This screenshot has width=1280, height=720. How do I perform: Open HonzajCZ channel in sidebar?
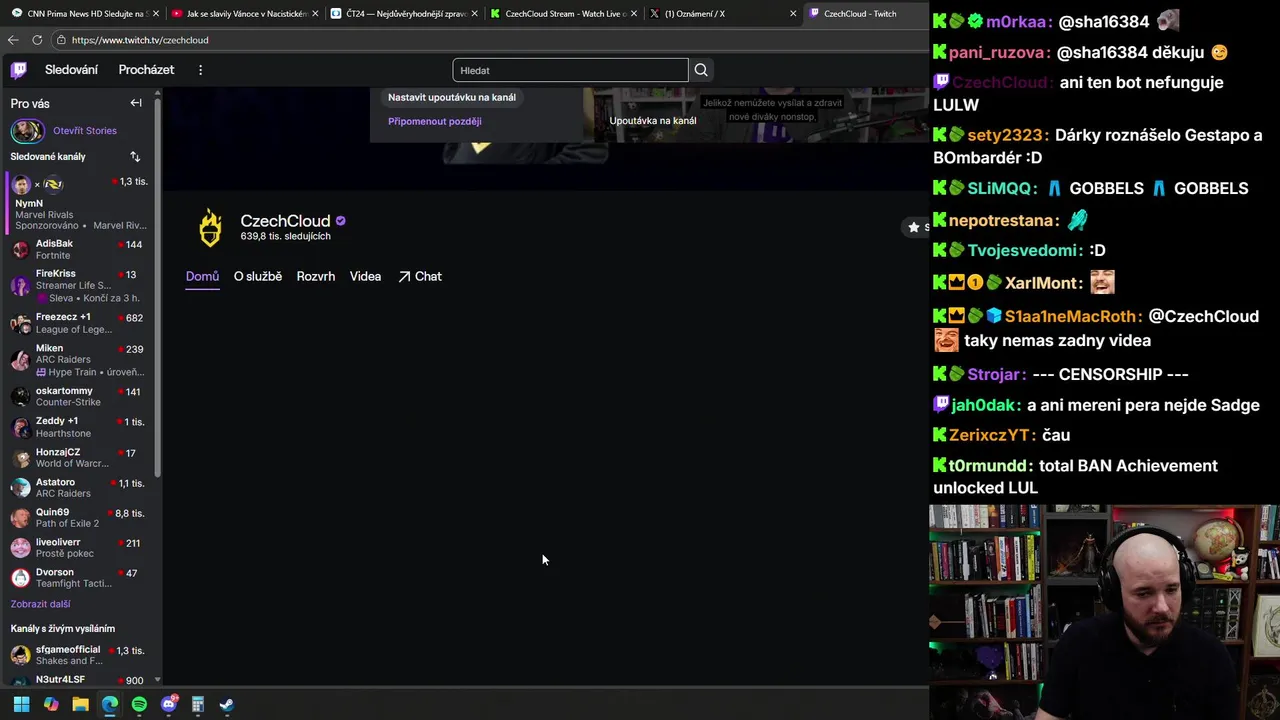(x=80, y=458)
